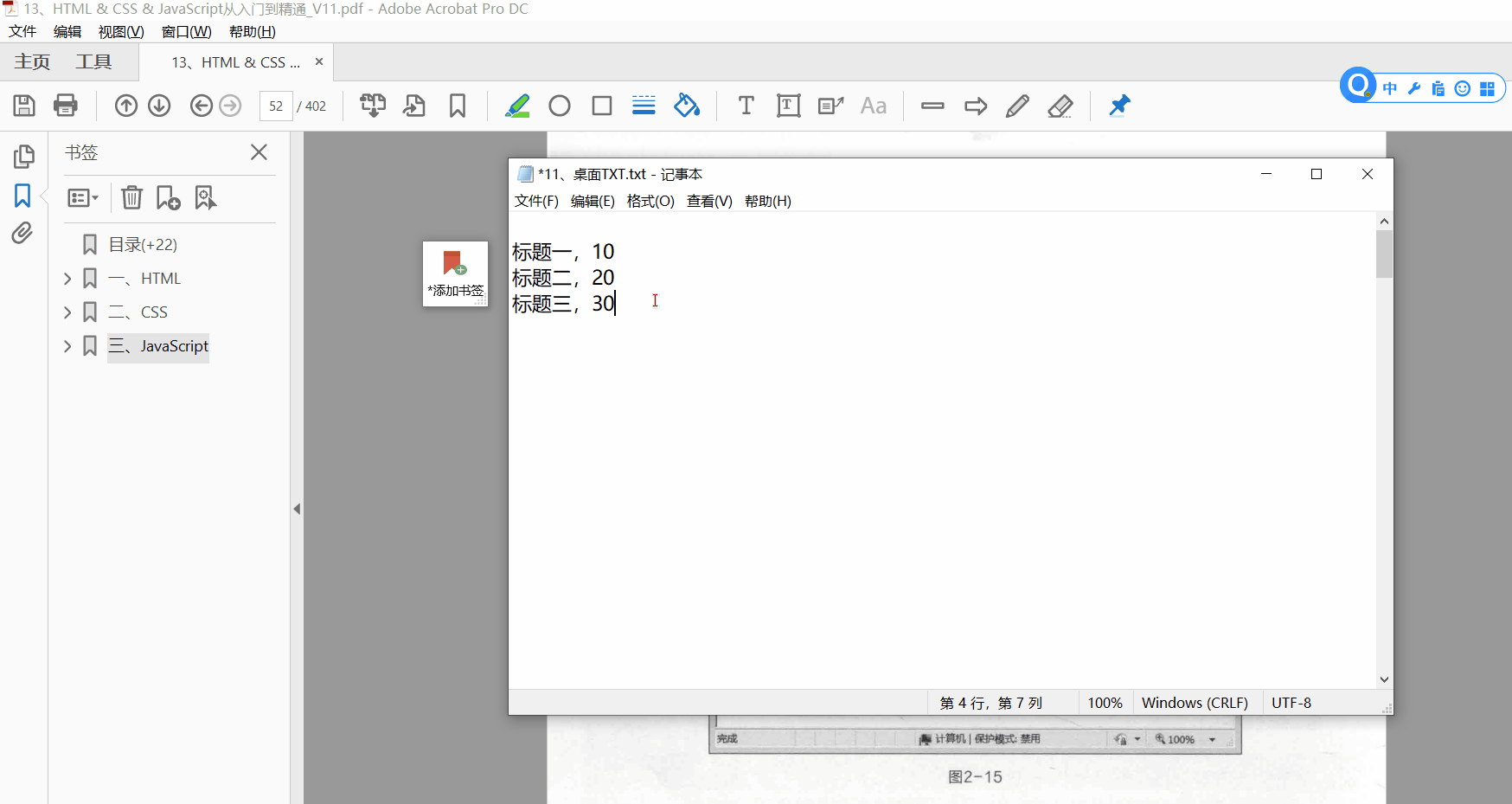
Task: Expand the 三、JavaScript bookmark
Action: [x=67, y=346]
